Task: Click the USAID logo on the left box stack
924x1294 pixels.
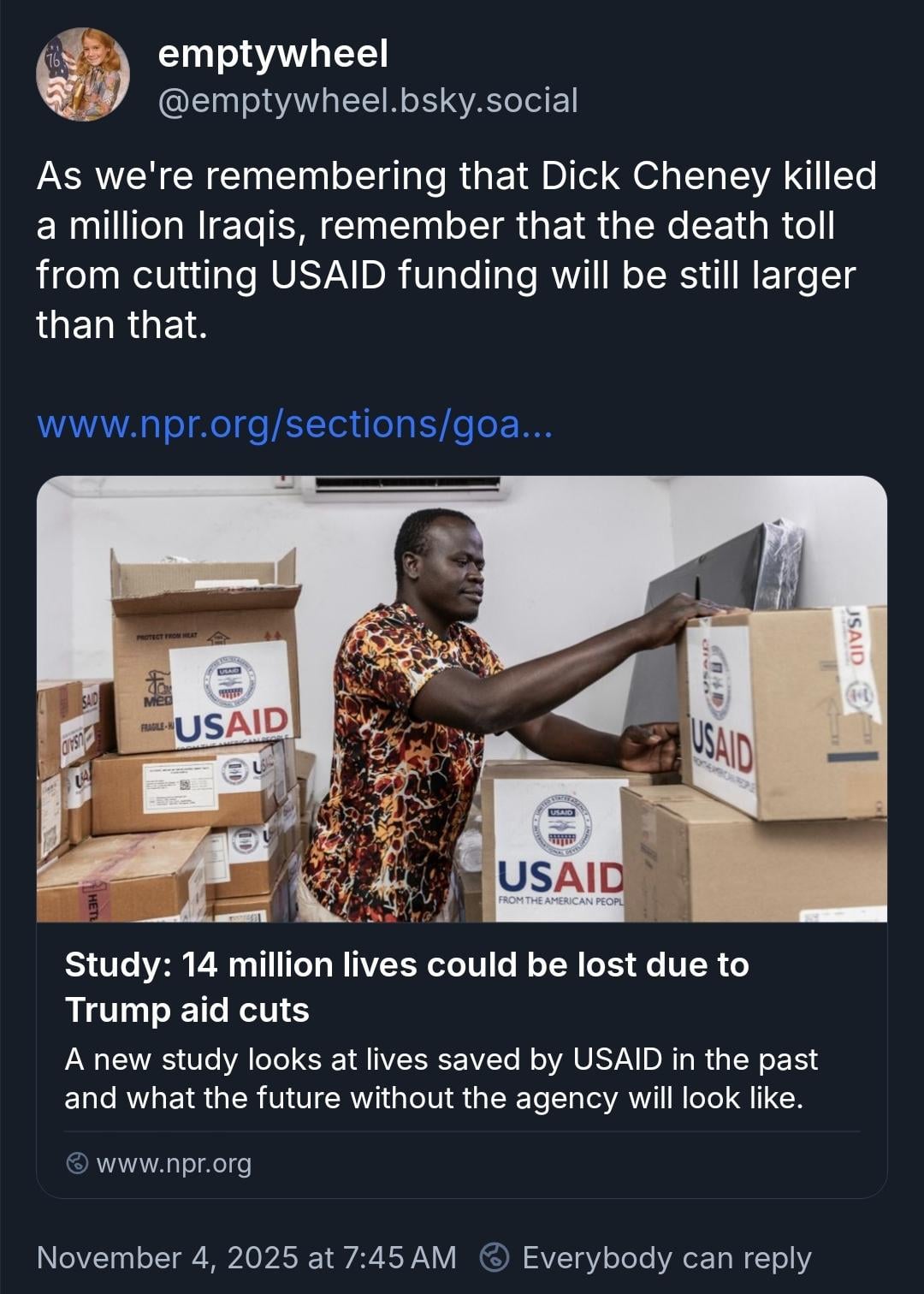Action: 233,723
